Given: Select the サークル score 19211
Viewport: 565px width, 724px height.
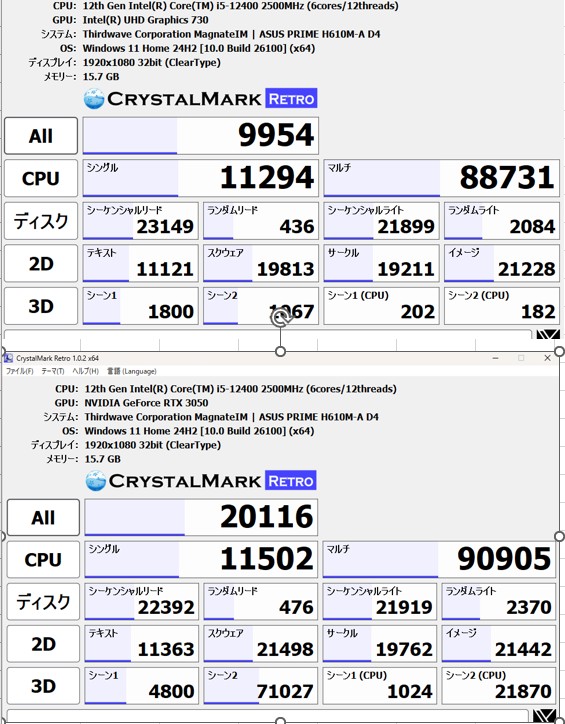Looking at the screenshot, I should (381, 263).
